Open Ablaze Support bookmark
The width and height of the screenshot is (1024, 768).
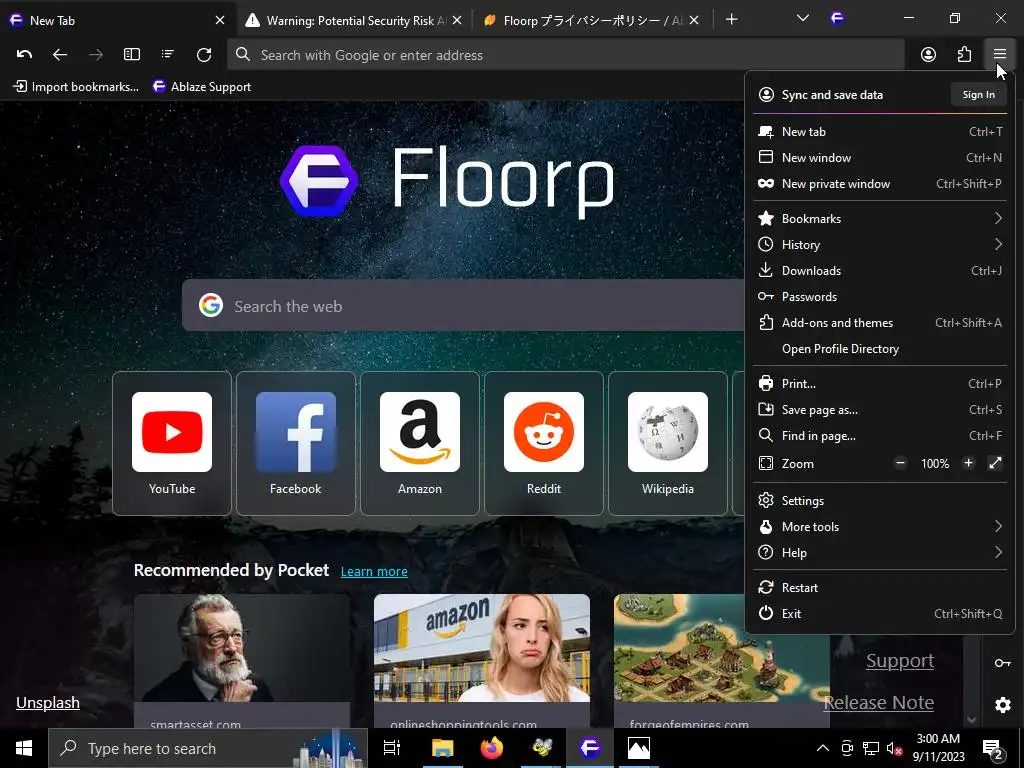202,86
